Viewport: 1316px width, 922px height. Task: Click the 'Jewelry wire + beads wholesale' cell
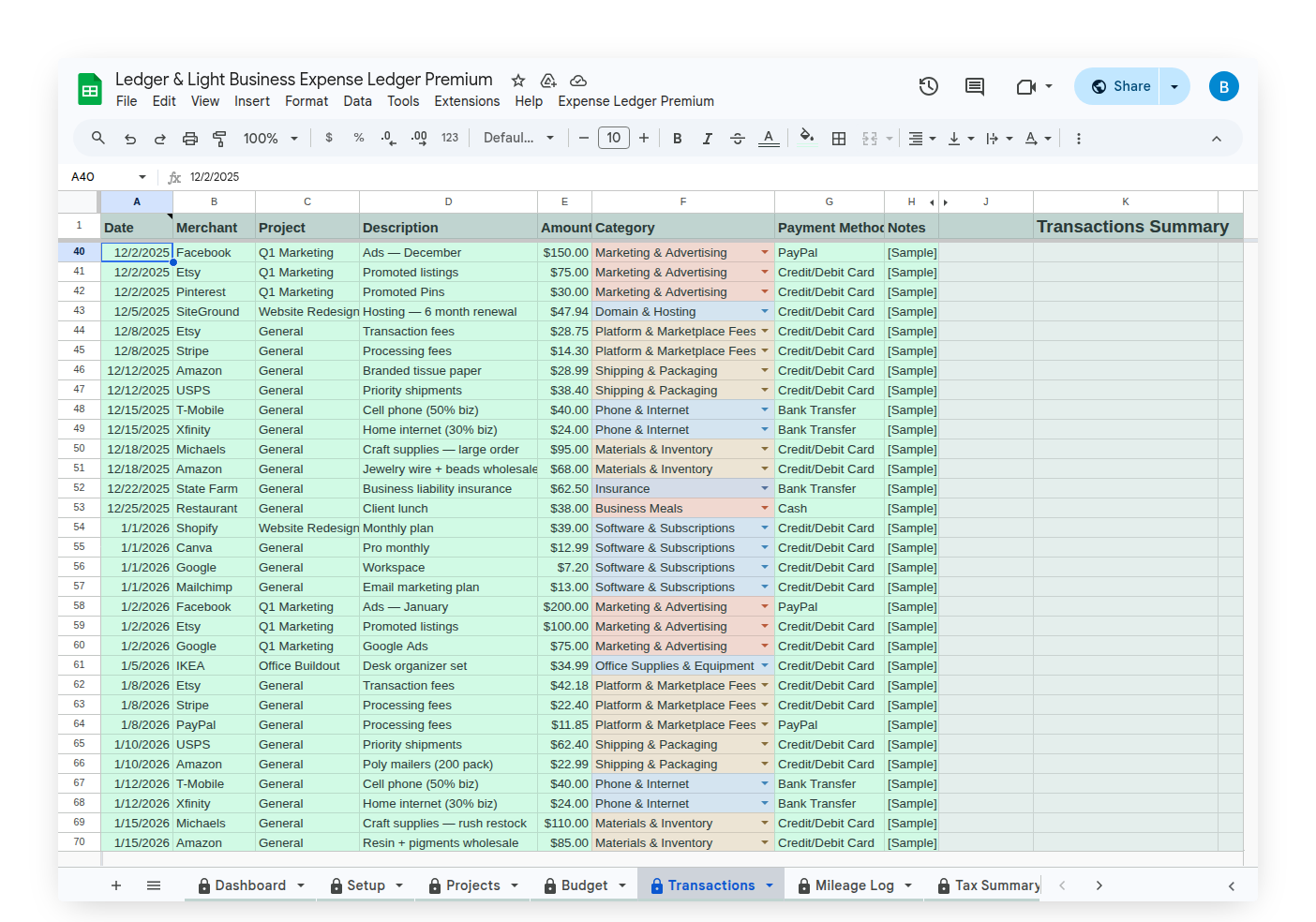448,468
